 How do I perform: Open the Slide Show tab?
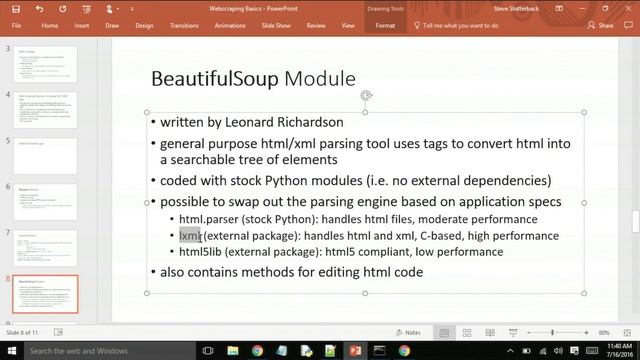276,25
